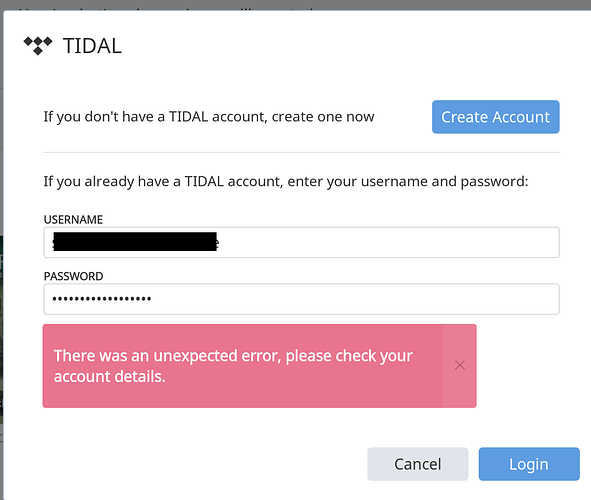Viewport: 591px width, 500px height.
Task: Focus the USERNAME input field
Action: click(302, 242)
